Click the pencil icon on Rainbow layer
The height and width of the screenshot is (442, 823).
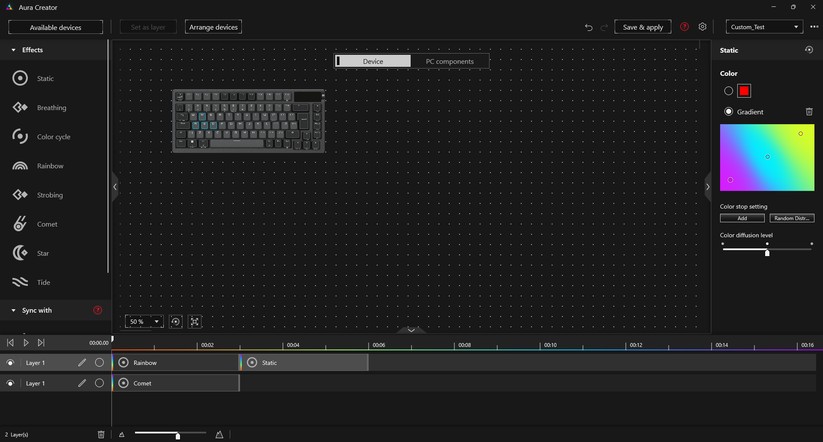pyautogui.click(x=82, y=362)
